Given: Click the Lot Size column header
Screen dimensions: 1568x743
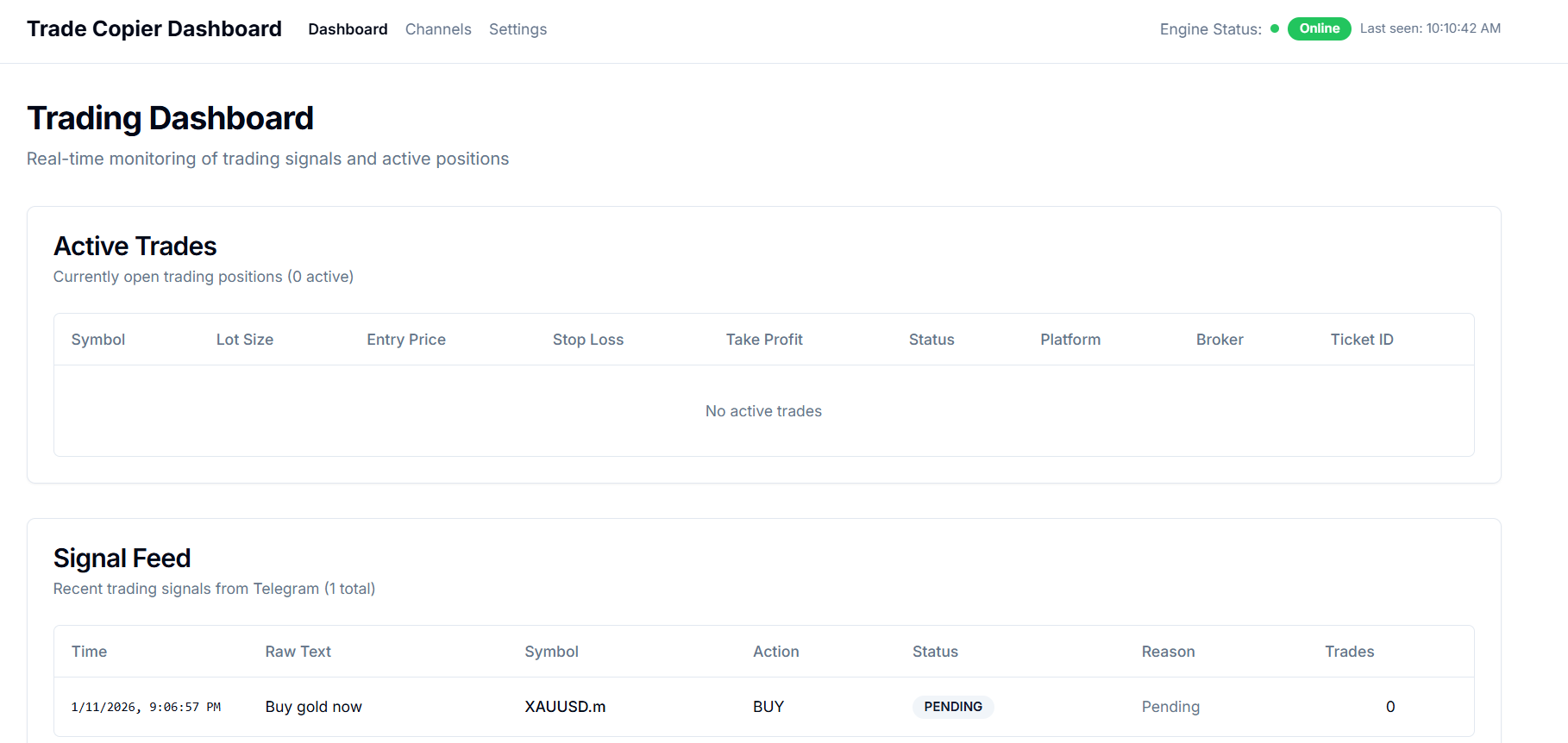Looking at the screenshot, I should [245, 340].
